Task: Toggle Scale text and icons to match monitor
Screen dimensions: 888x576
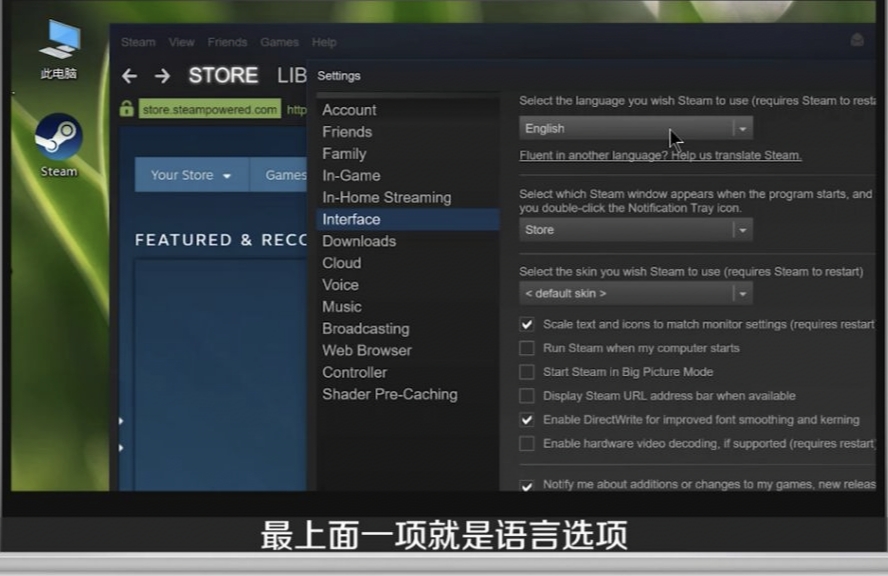Action: (527, 325)
